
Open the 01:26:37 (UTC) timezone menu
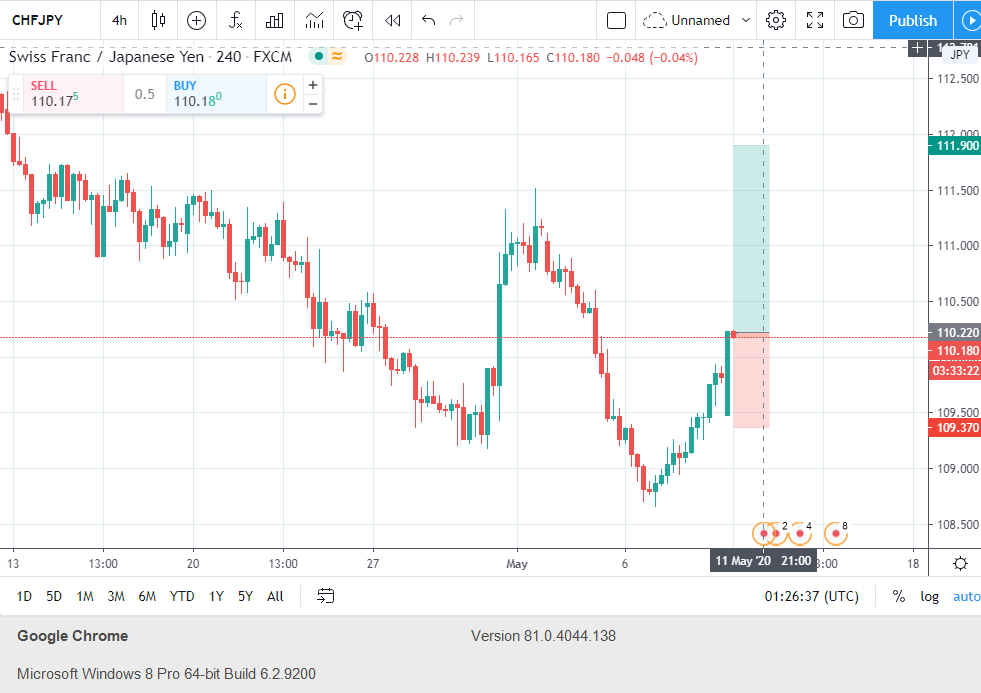[x=811, y=596]
